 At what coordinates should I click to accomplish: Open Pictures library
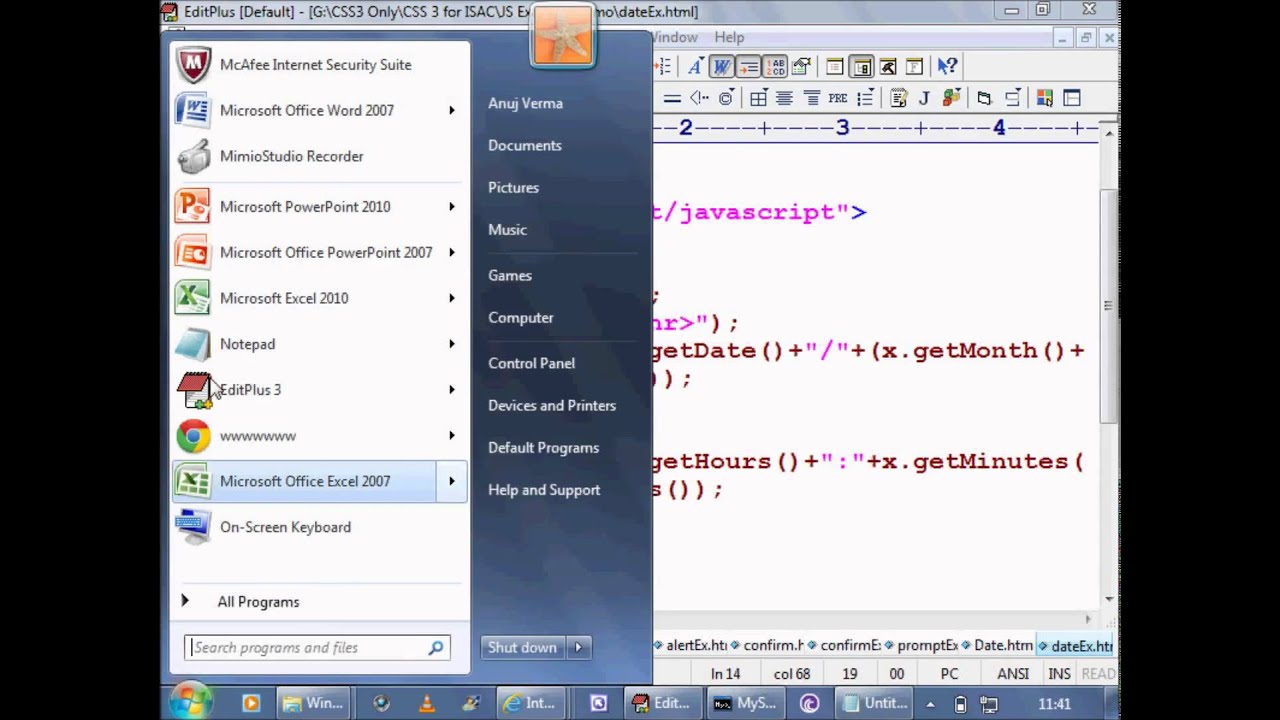coord(513,188)
